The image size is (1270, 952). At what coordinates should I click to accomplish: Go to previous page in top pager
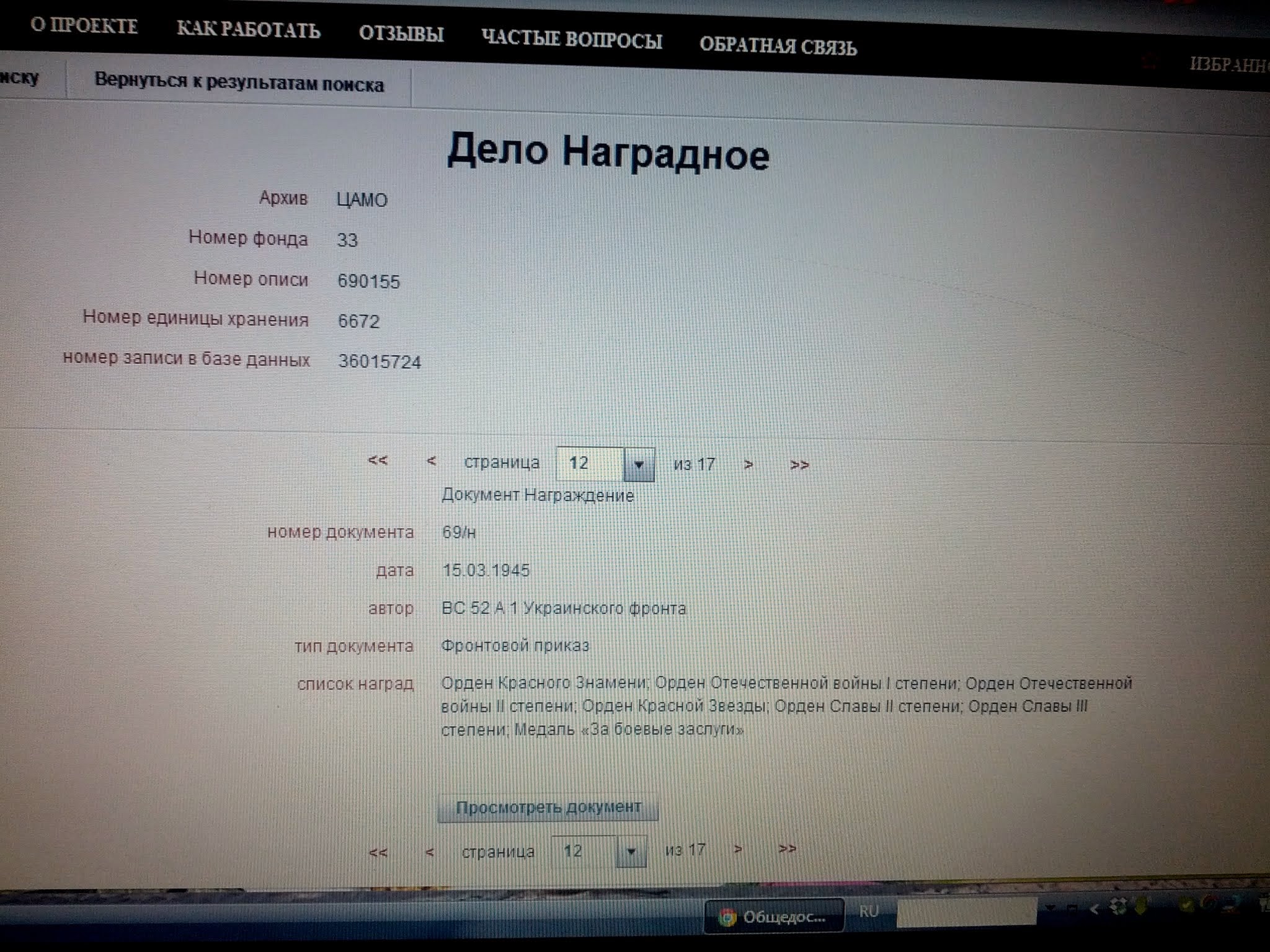coord(432,461)
